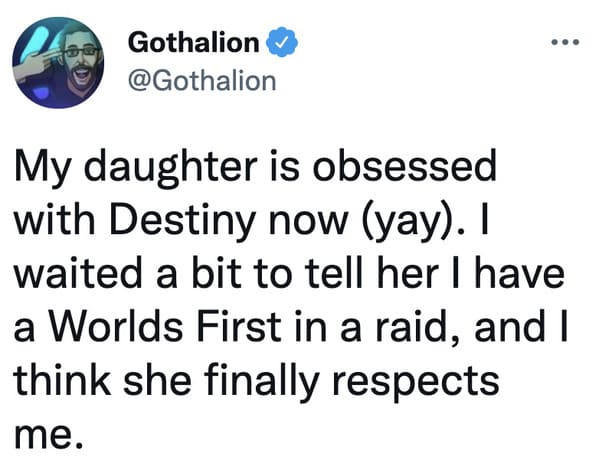The width and height of the screenshot is (599, 473).
Task: Open the three-dot more options menu
Action: pyautogui.click(x=565, y=41)
